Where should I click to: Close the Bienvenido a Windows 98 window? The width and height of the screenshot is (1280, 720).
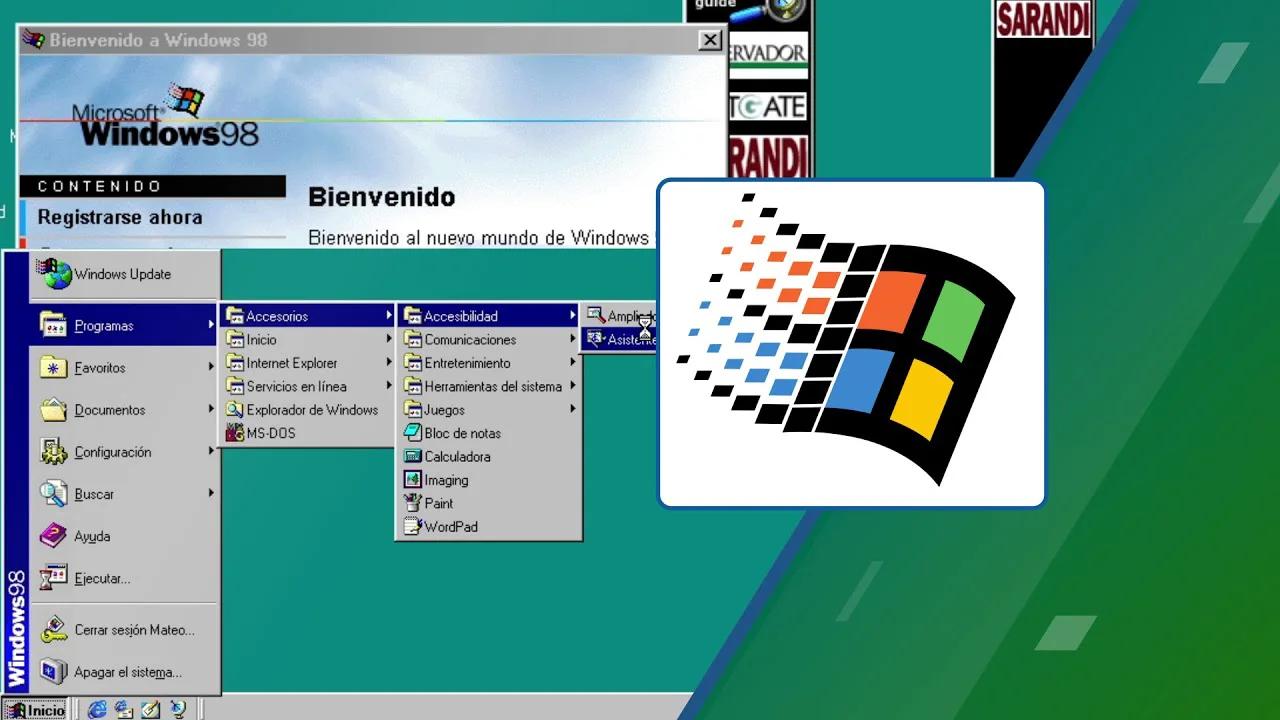(x=709, y=40)
